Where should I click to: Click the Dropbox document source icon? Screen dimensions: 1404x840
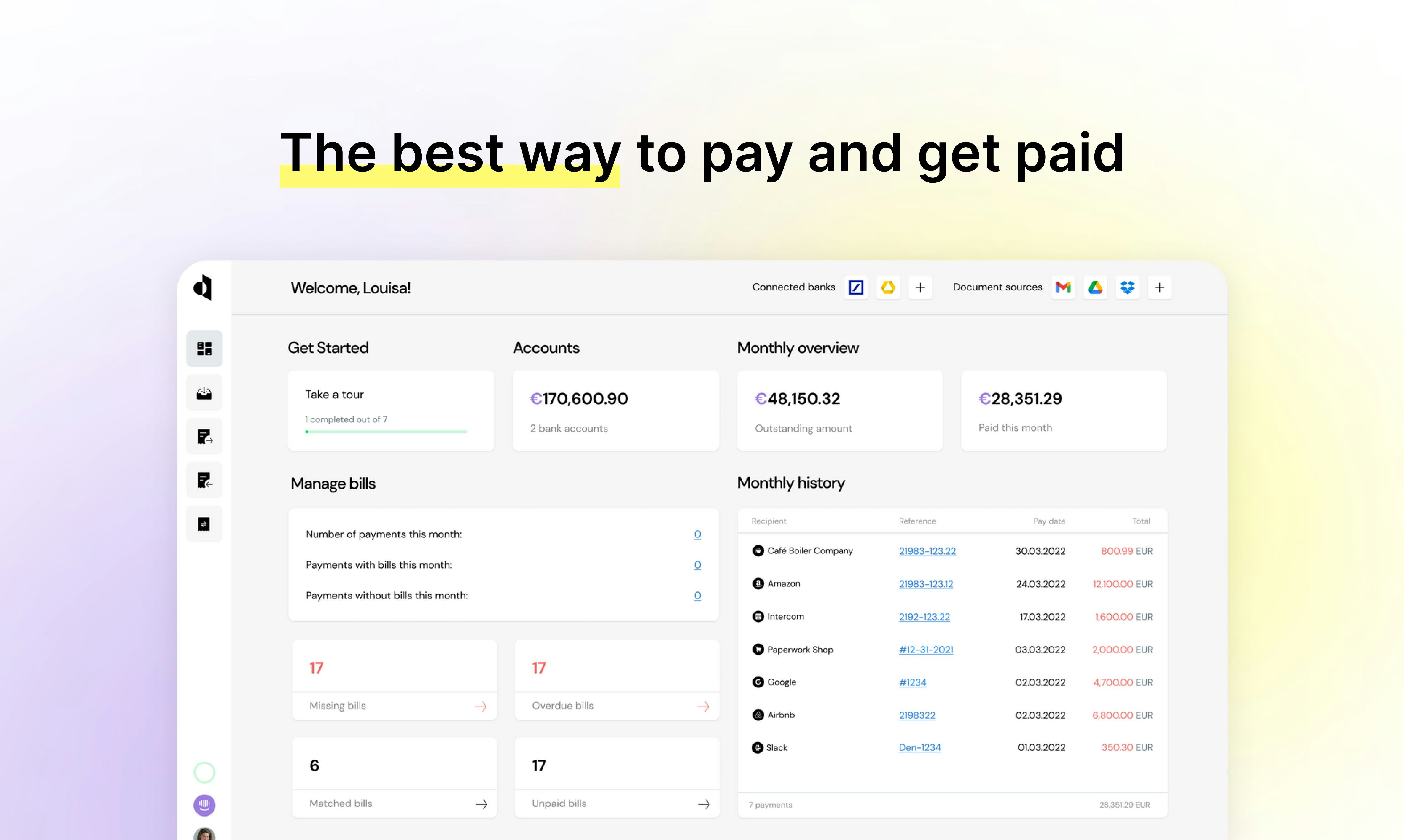tap(1127, 288)
